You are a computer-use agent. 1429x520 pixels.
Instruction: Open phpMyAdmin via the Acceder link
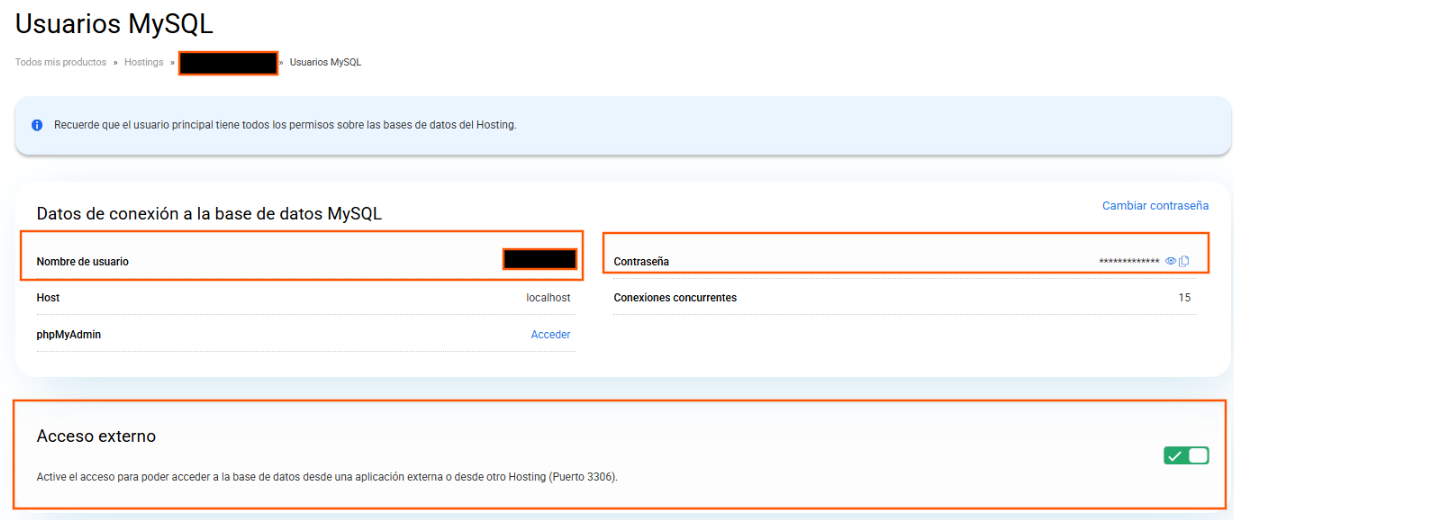(x=550, y=335)
